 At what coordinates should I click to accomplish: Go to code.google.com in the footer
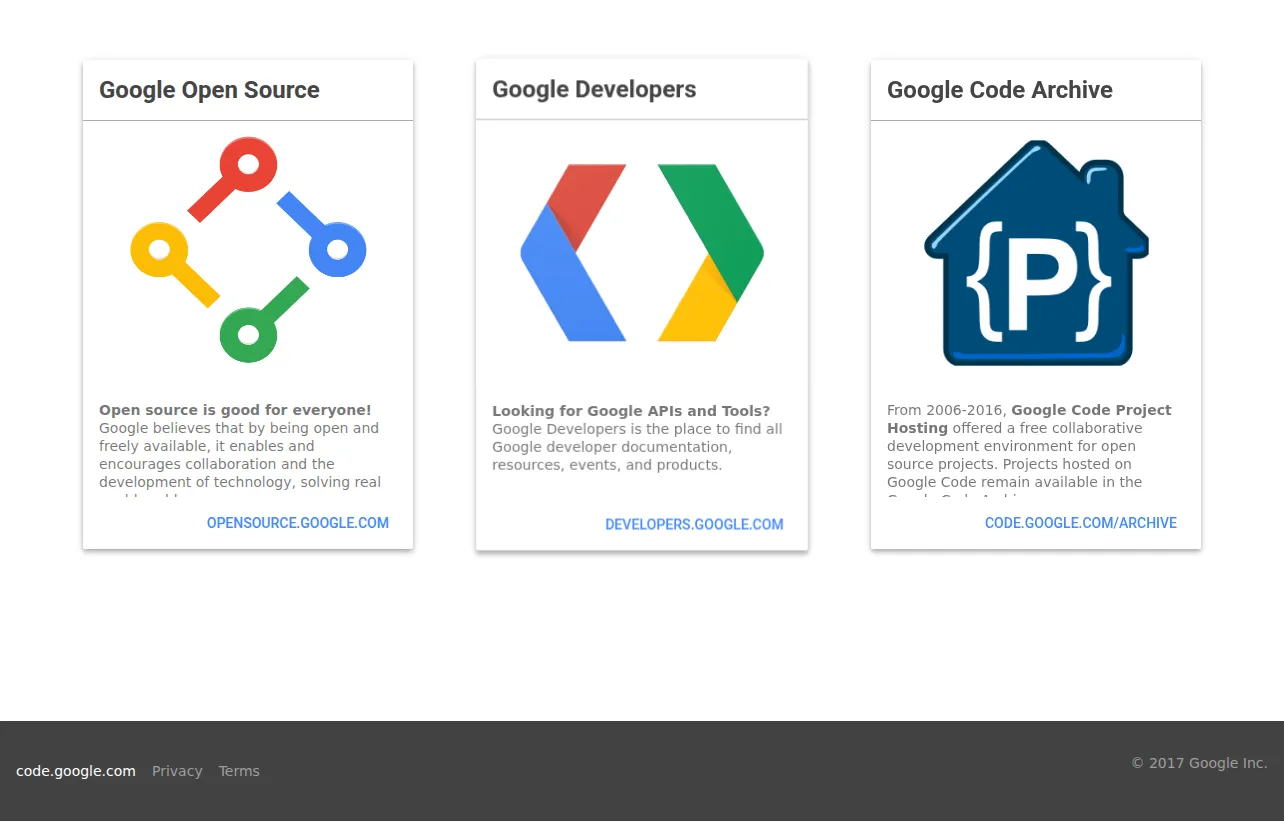pyautogui.click(x=76, y=771)
